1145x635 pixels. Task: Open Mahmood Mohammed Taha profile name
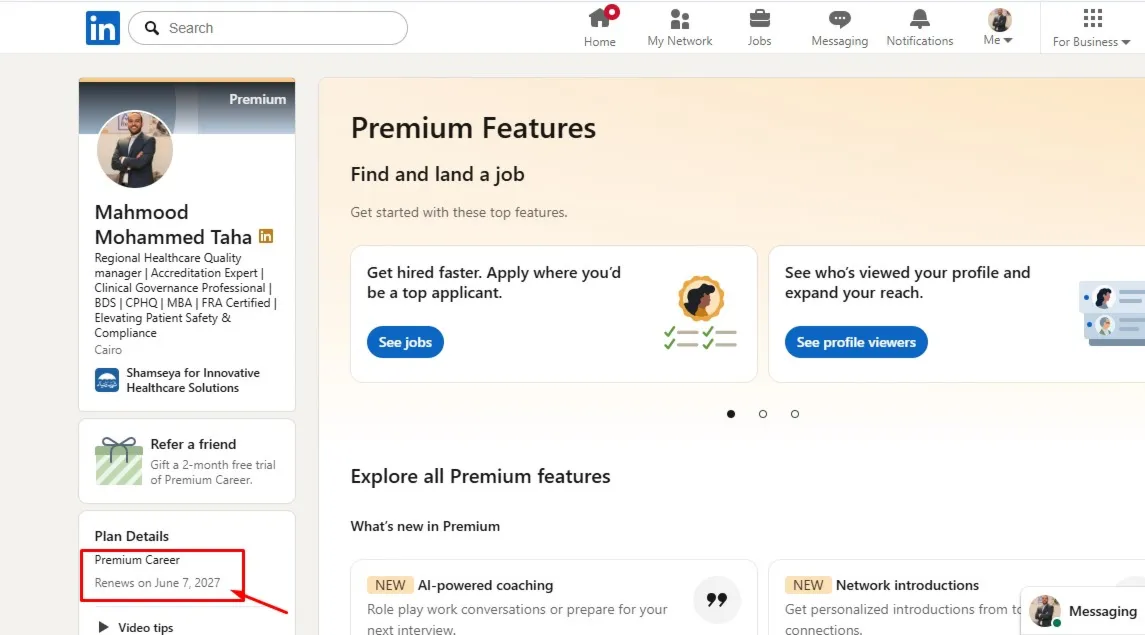[173, 225]
